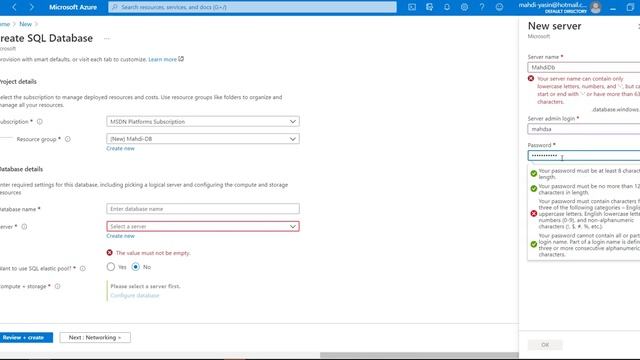Open the help question mark icon
The width and height of the screenshot is (640, 360).
click(482, 7)
